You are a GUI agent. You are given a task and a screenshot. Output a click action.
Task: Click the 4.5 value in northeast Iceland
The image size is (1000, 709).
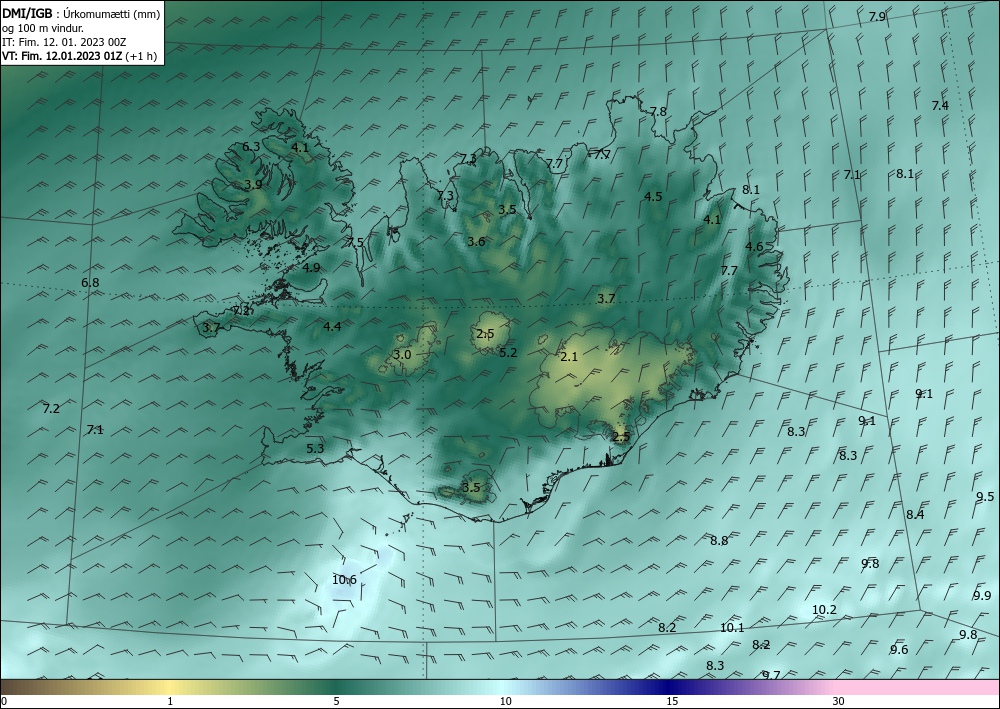click(x=653, y=196)
